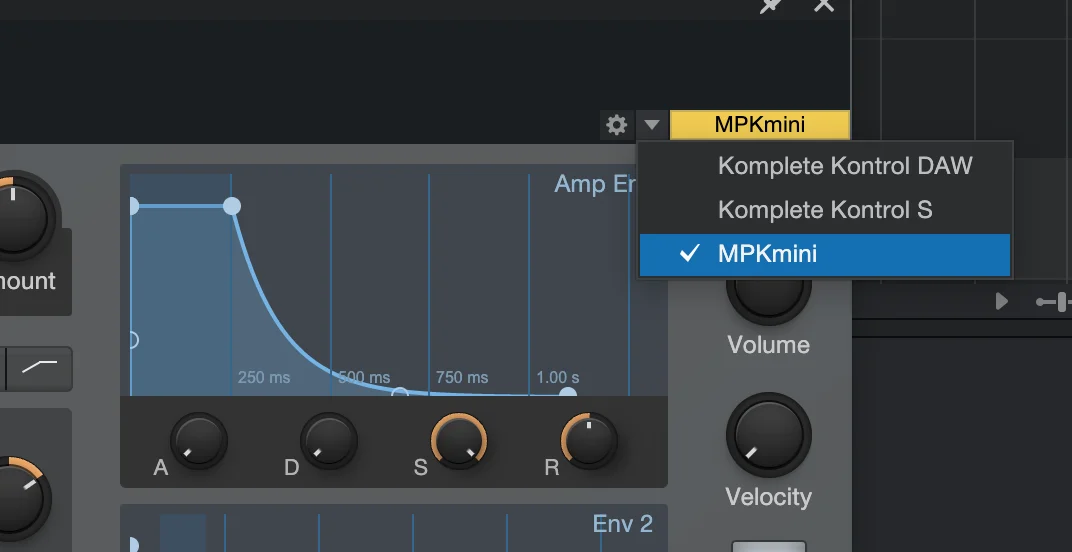The height and width of the screenshot is (552, 1072).
Task: Choose Komplete Kontrol S option
Action: pos(825,210)
